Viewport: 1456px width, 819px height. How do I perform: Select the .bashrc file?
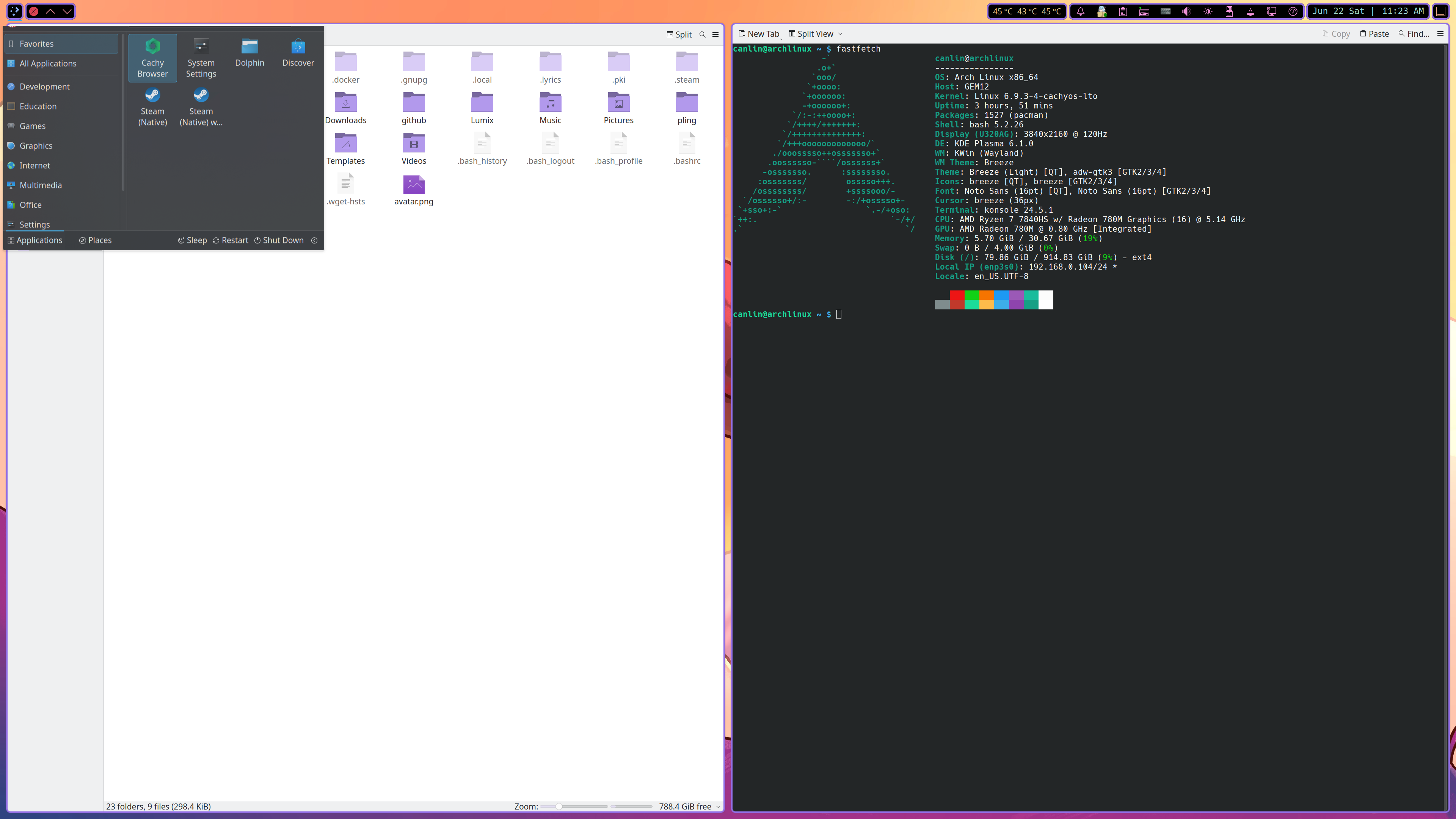click(687, 149)
